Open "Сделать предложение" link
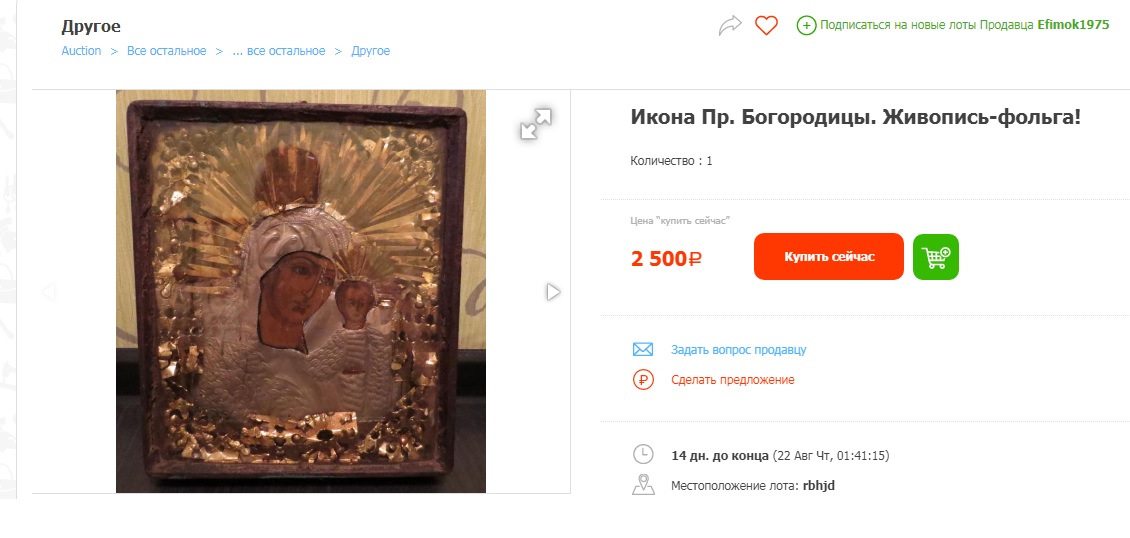The image size is (1130, 538). pyautogui.click(x=732, y=380)
